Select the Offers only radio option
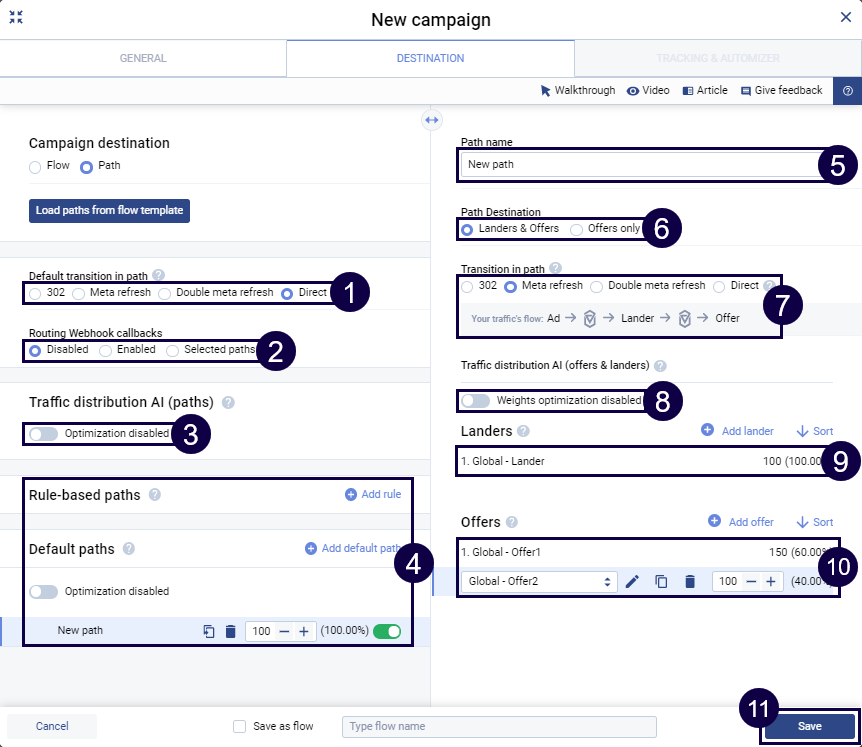 click(x=576, y=229)
